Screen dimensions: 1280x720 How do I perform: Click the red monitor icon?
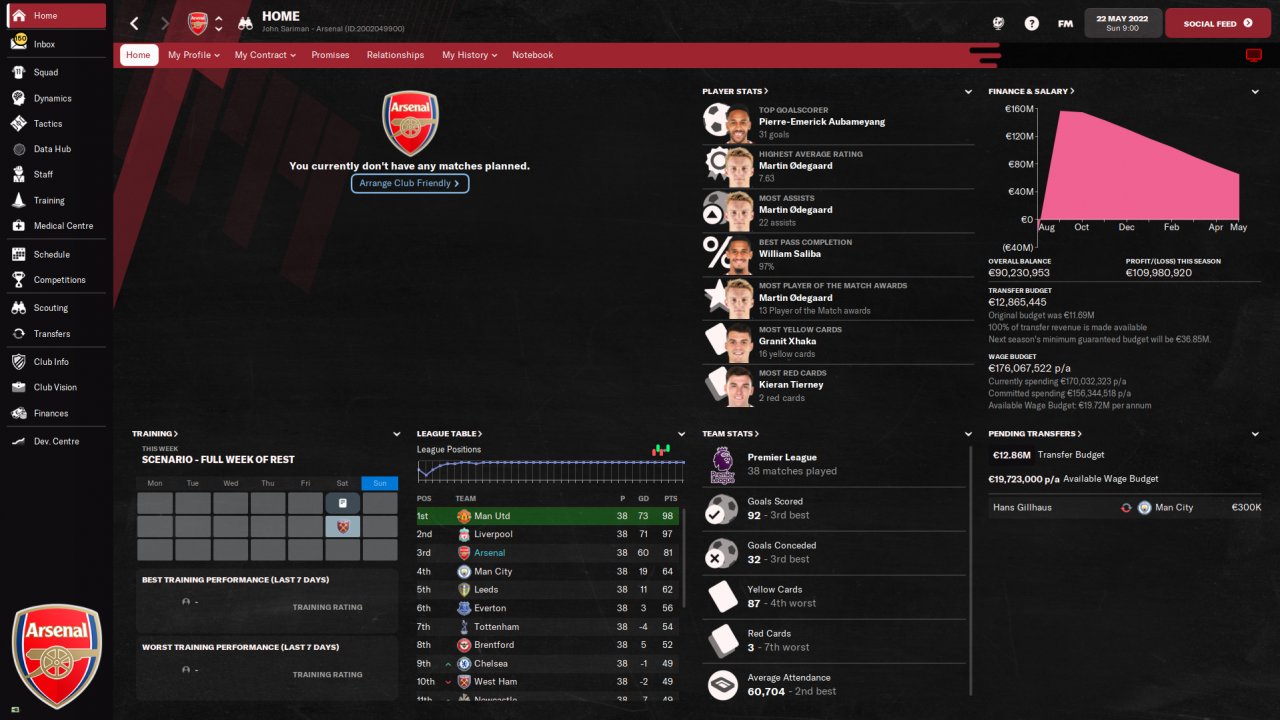[1253, 55]
